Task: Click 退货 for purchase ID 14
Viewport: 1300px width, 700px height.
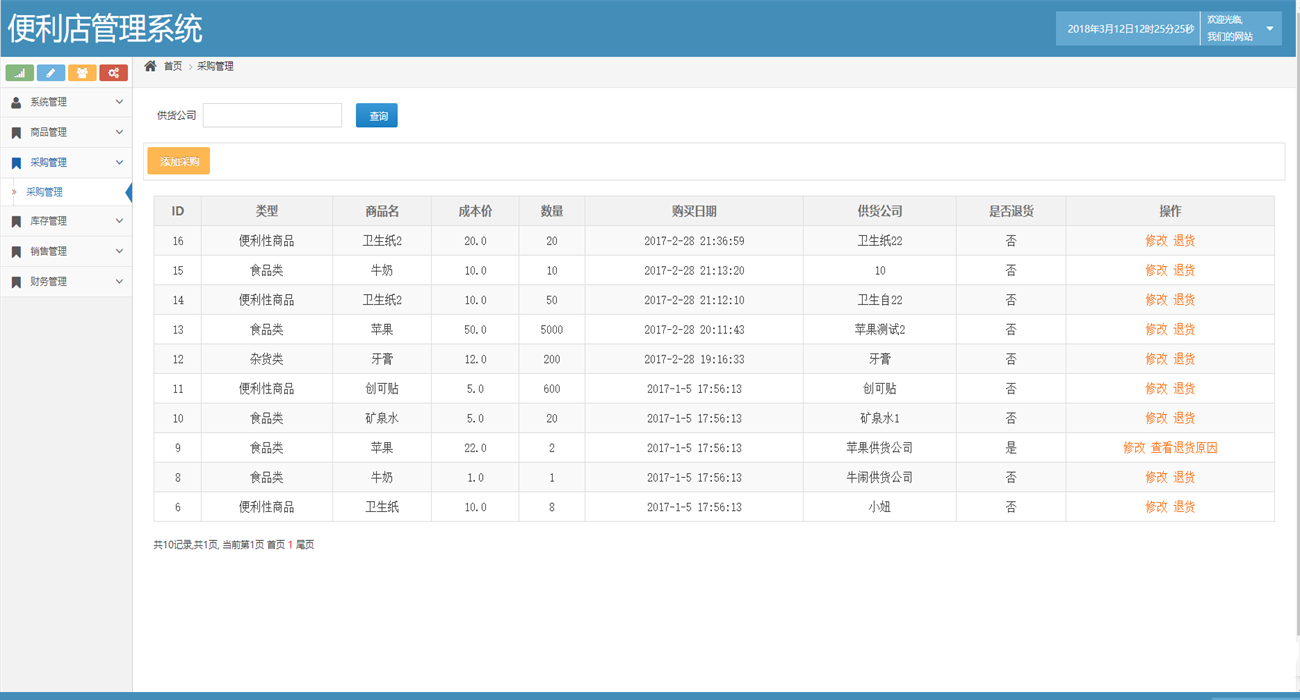Action: [1184, 300]
